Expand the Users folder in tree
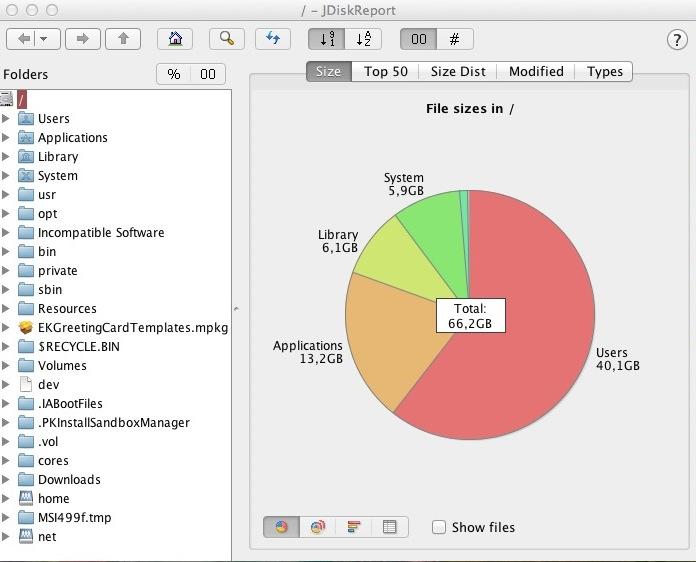 [6, 119]
